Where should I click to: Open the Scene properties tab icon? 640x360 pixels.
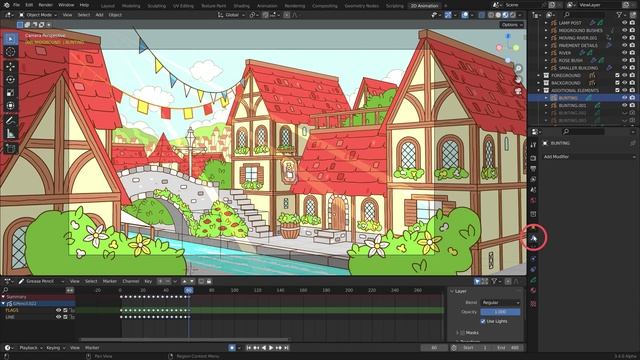(533, 190)
